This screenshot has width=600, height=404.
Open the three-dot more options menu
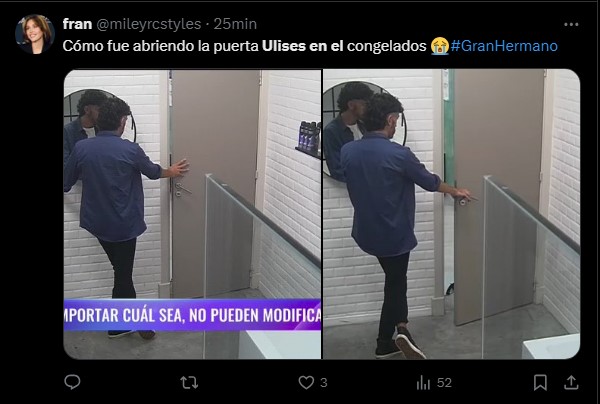click(571, 24)
